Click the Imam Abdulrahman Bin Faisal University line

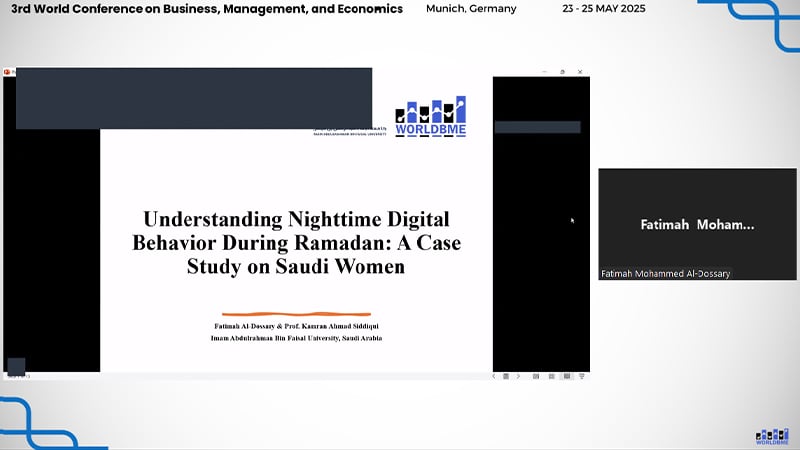(x=296, y=338)
